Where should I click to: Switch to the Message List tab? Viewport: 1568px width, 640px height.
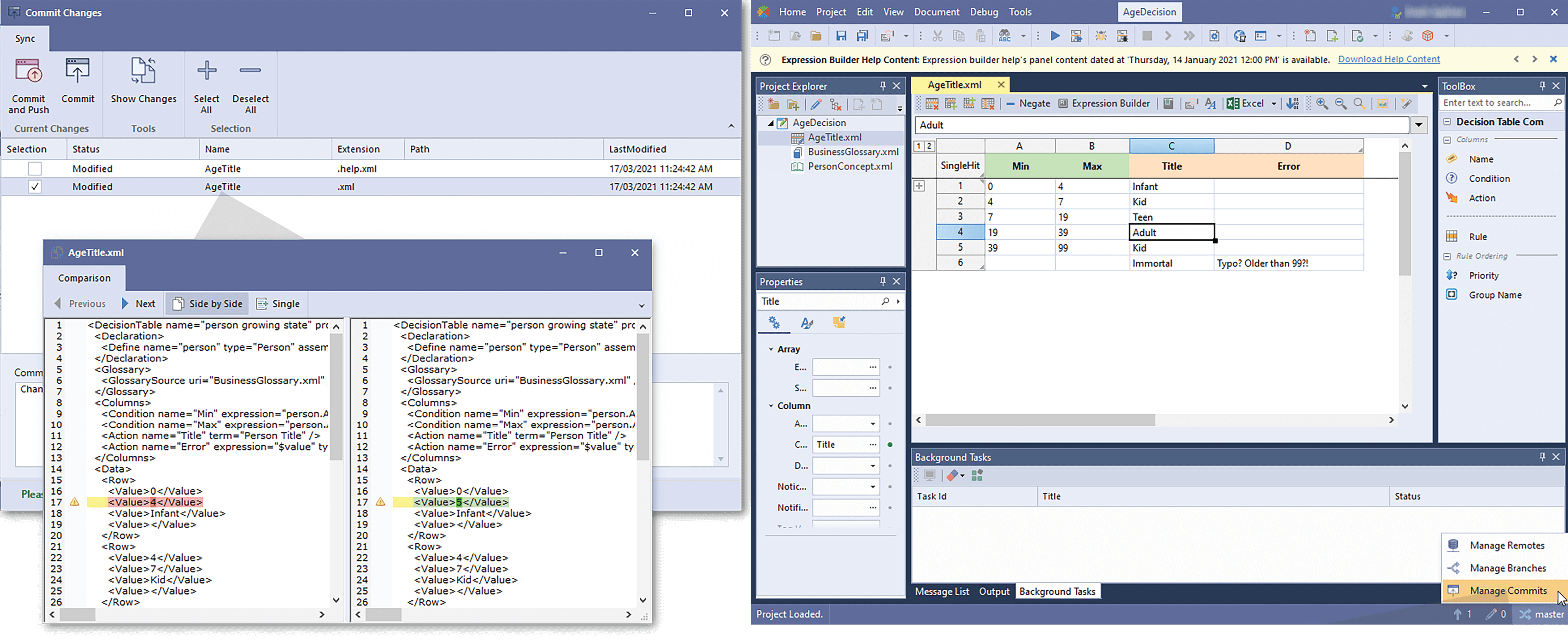click(942, 591)
